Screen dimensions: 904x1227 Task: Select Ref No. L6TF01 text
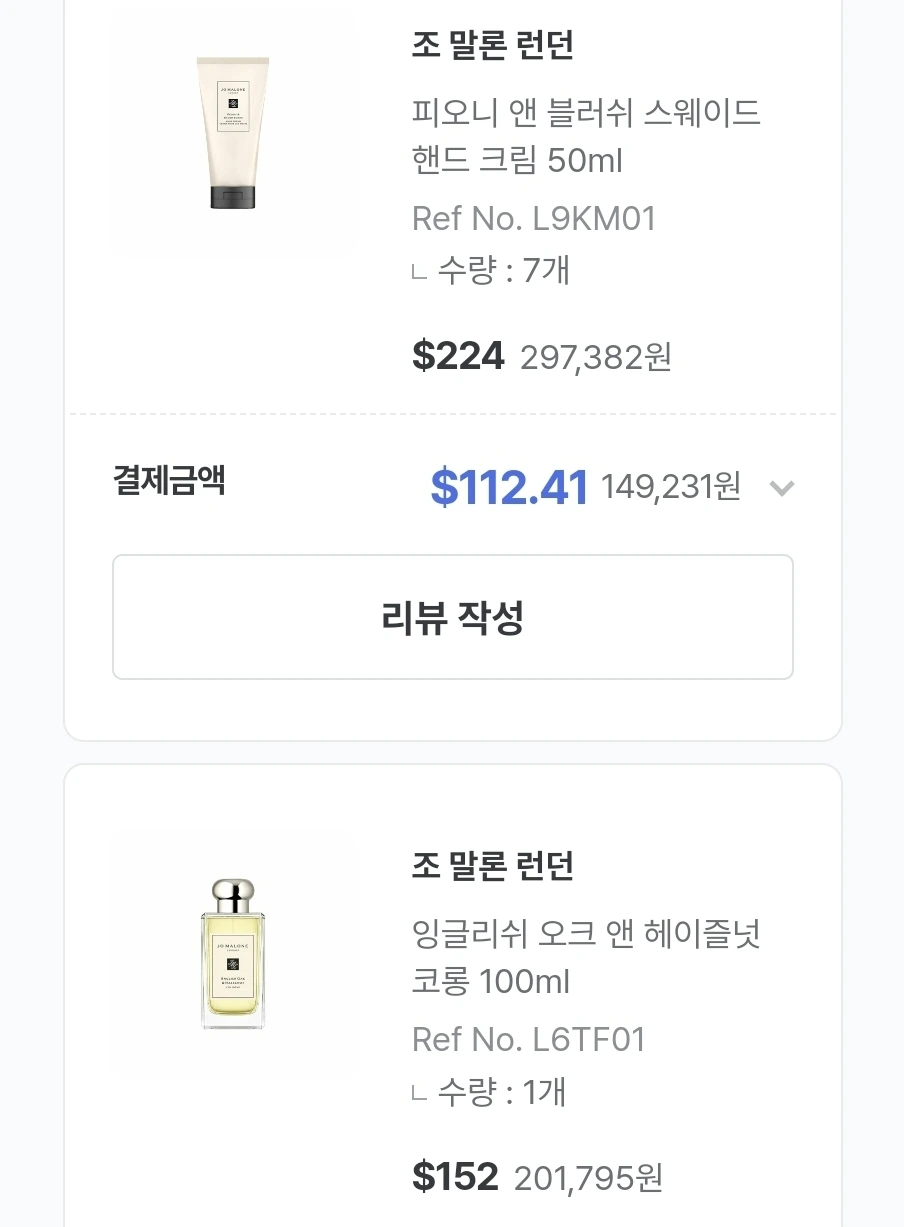pos(529,1039)
